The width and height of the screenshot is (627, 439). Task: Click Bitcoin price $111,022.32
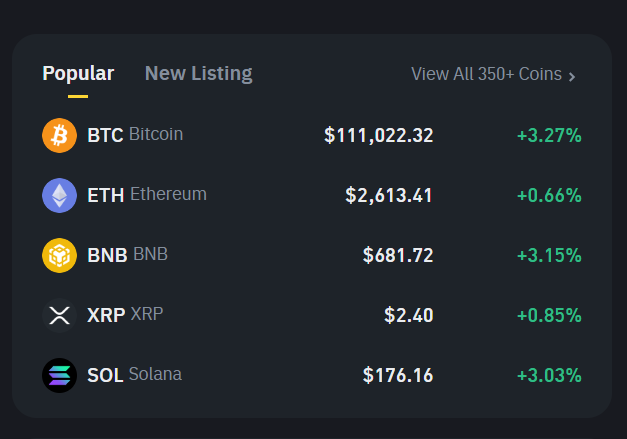tap(378, 135)
